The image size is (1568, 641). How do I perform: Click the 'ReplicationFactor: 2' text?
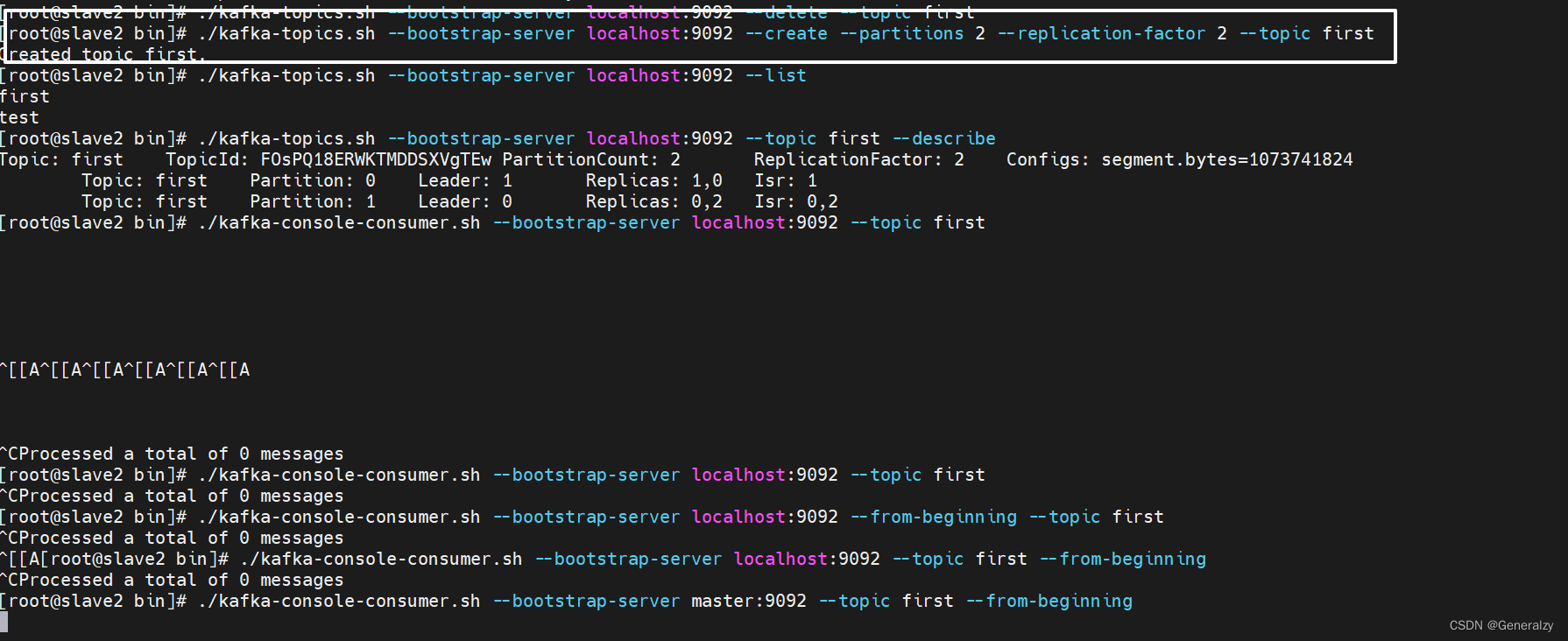858,160
